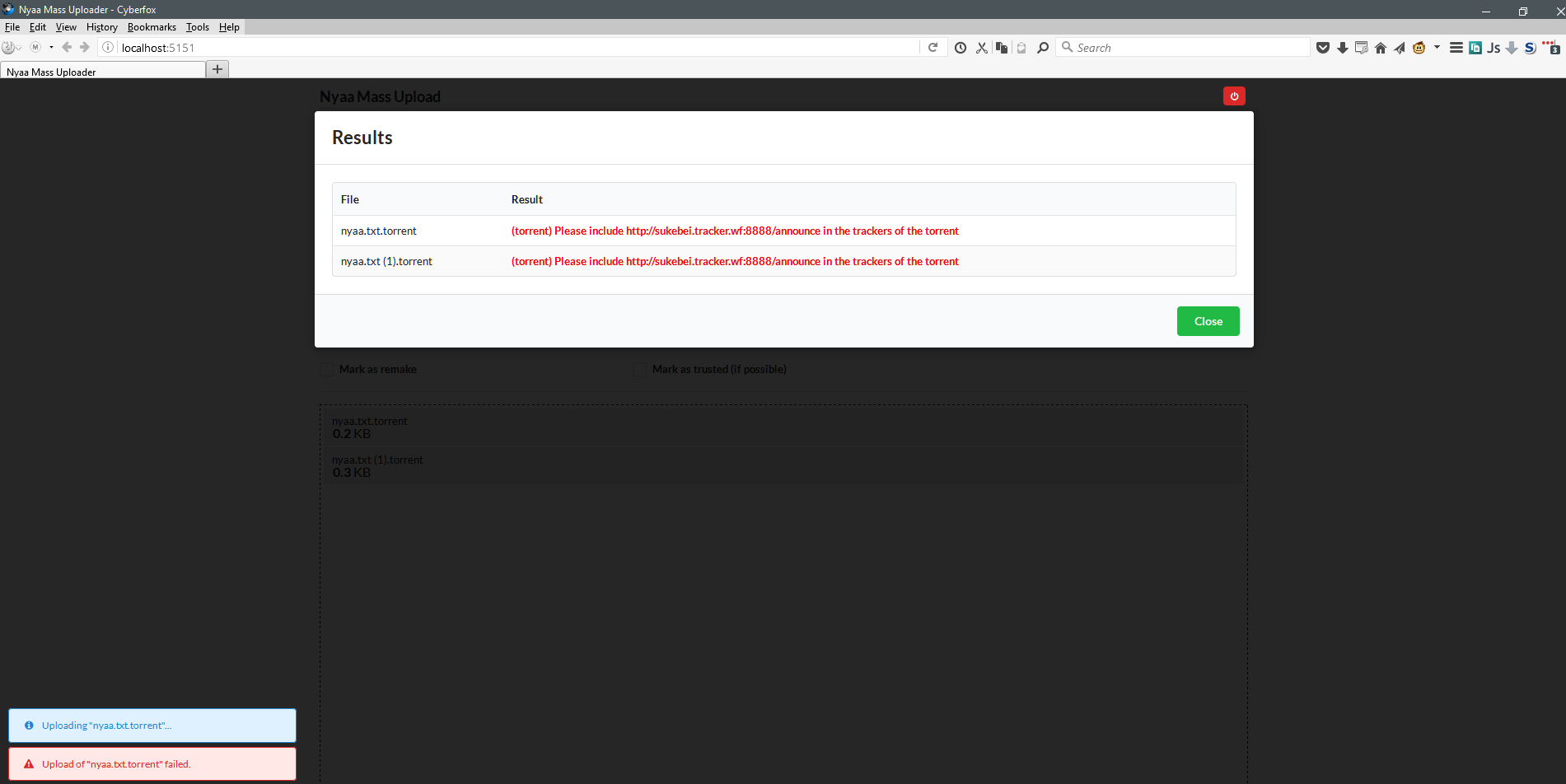Open the File menu
1566x784 pixels.
[x=12, y=27]
